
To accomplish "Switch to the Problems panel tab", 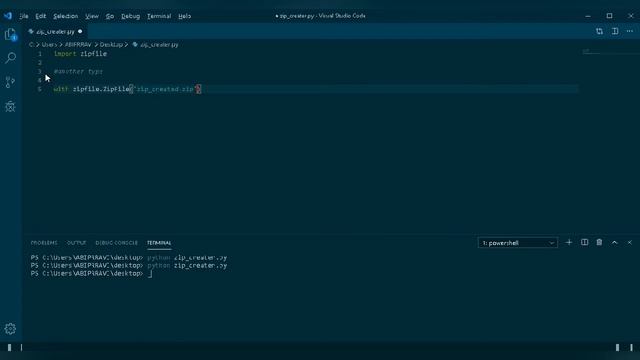I will 44,243.
